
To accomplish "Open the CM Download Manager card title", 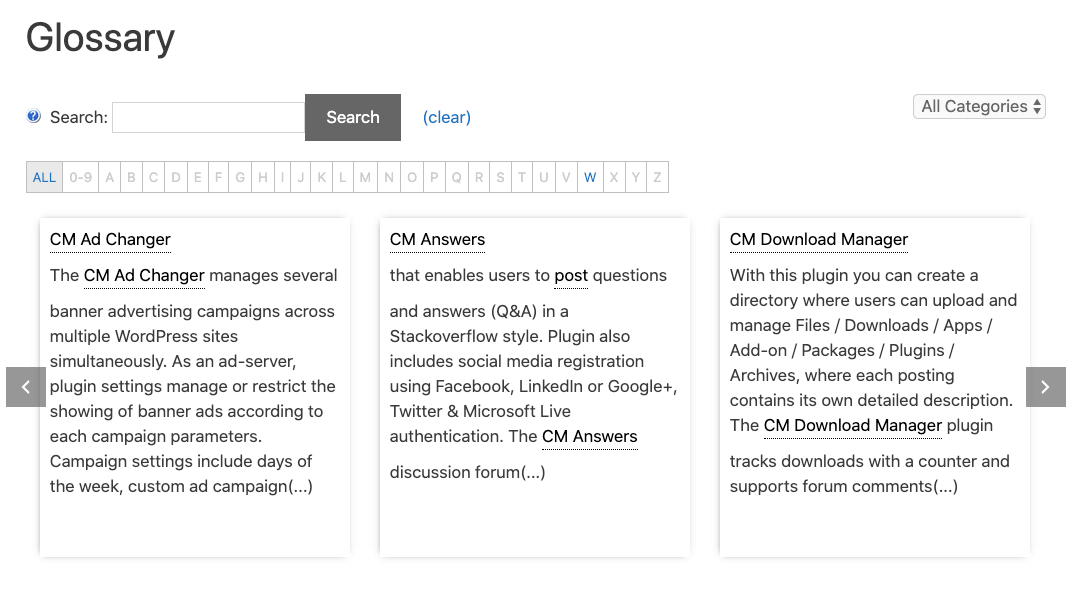I will (x=818, y=239).
